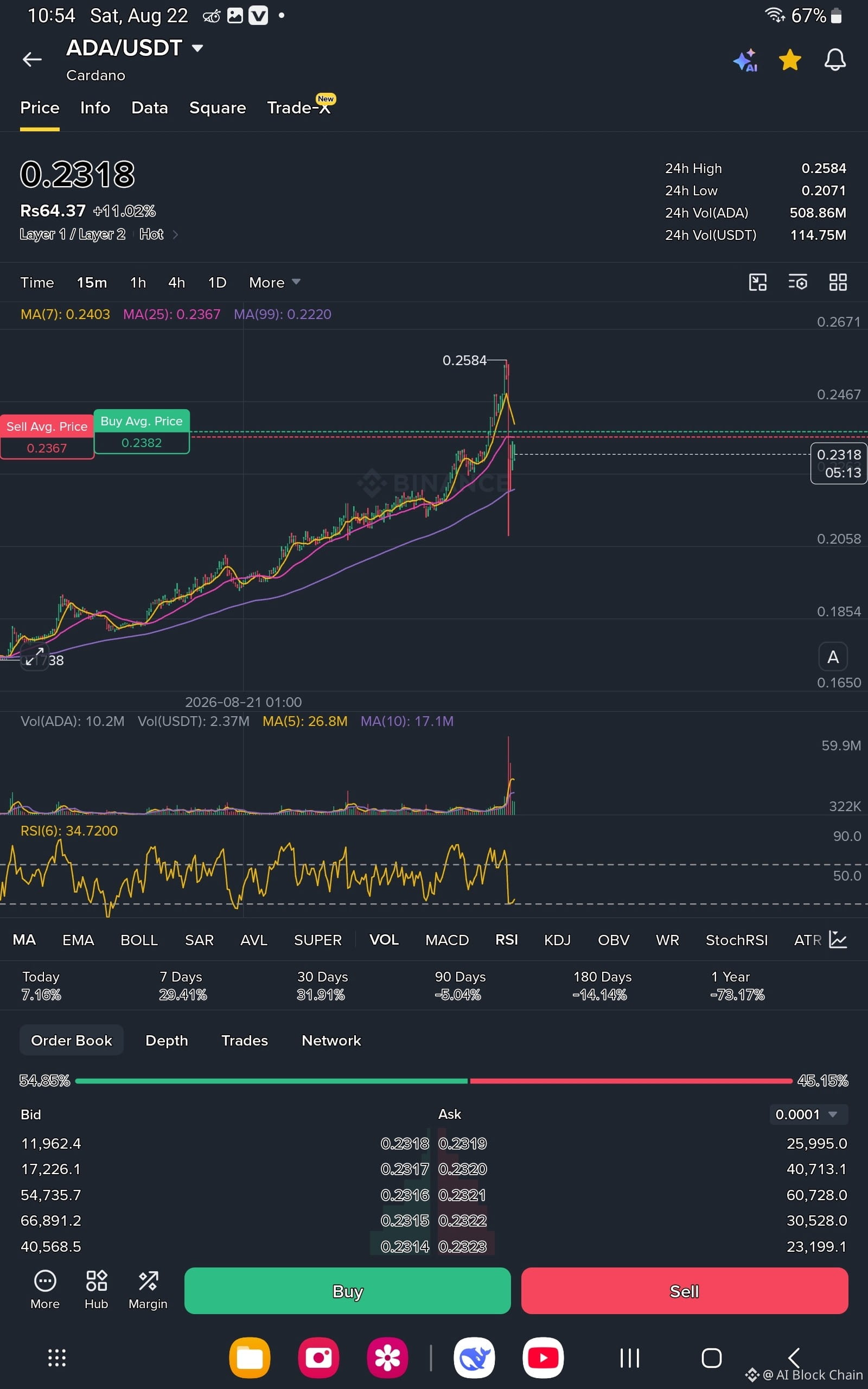The width and height of the screenshot is (868, 1389).
Task: Open the chart settings icon
Action: (798, 282)
